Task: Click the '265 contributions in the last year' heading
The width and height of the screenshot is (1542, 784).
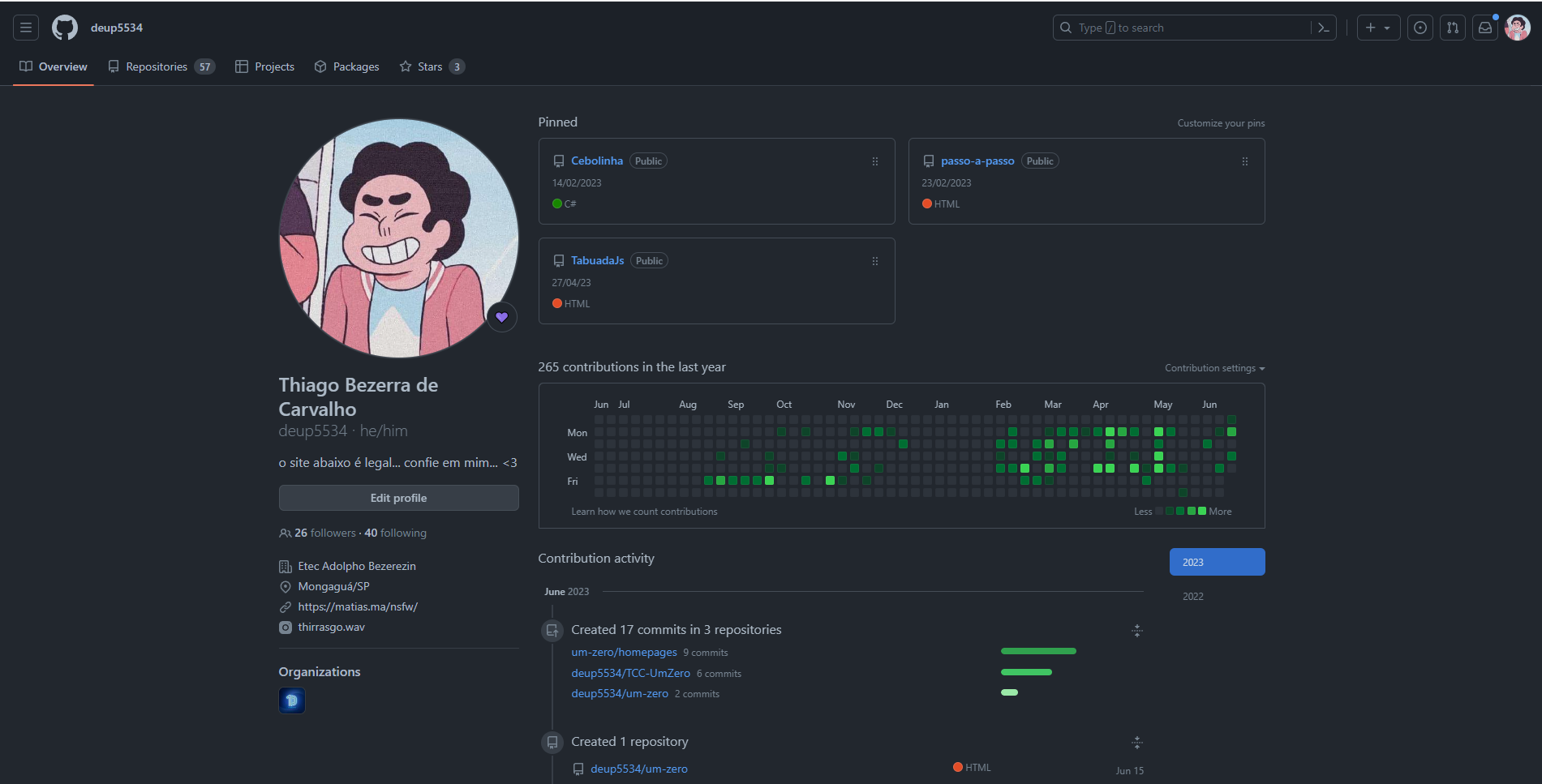Action: tap(632, 367)
